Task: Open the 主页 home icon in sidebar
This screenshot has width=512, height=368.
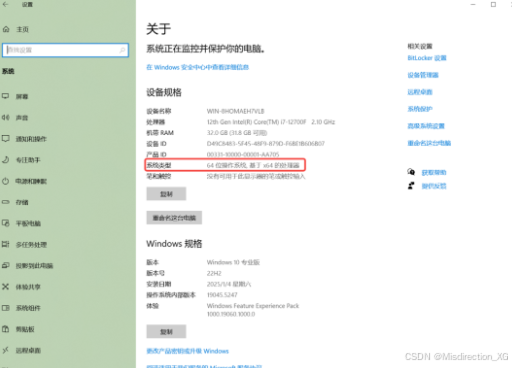Action: (x=6, y=29)
